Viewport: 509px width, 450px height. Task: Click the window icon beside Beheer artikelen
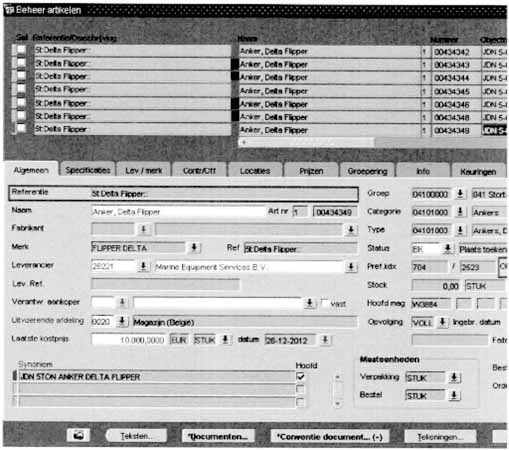9,10
